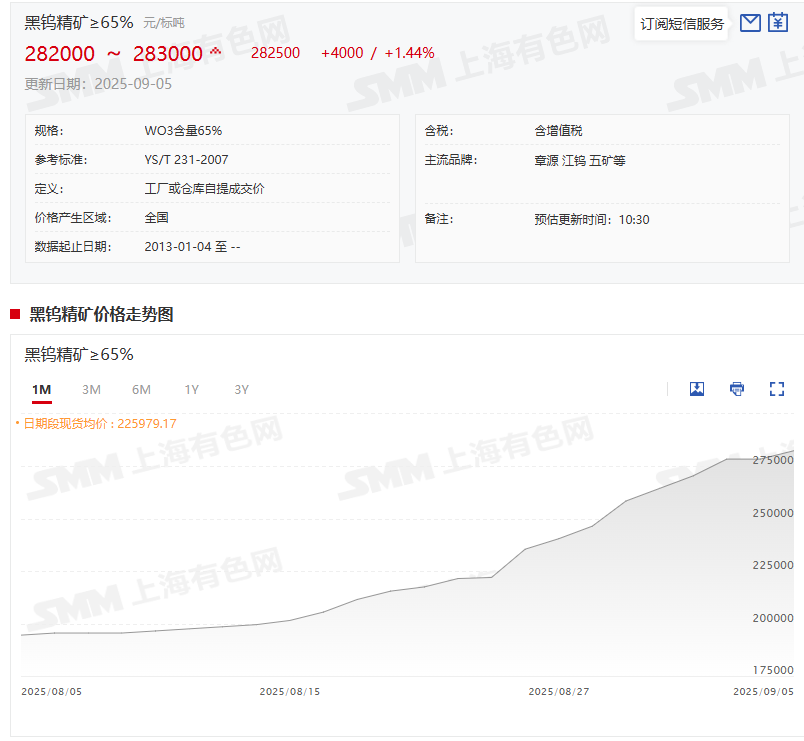Viewport: 804px width, 741px height.
Task: Select the 1M time range tab
Action: pos(41,389)
